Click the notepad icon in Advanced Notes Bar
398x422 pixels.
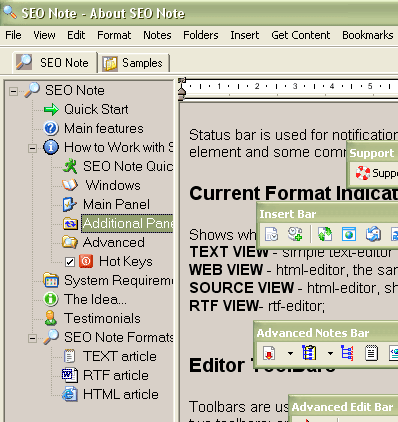pos(371,353)
